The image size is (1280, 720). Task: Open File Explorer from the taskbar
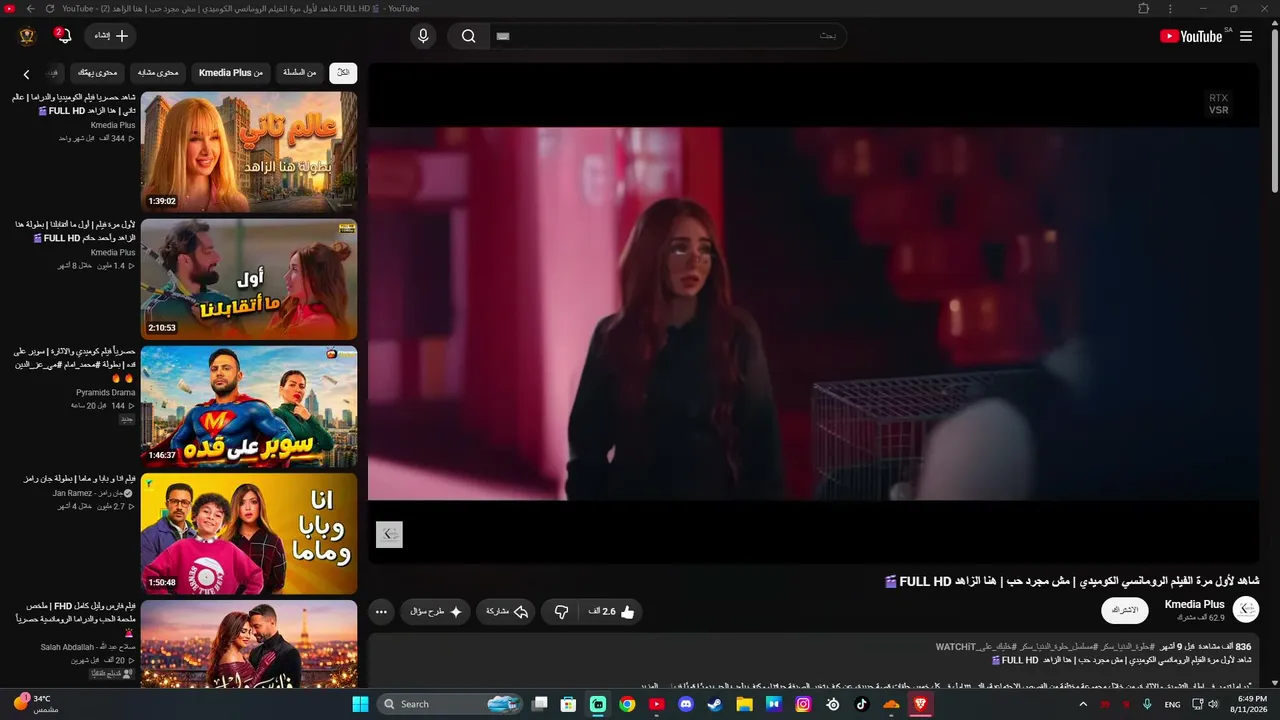pyautogui.click(x=744, y=704)
